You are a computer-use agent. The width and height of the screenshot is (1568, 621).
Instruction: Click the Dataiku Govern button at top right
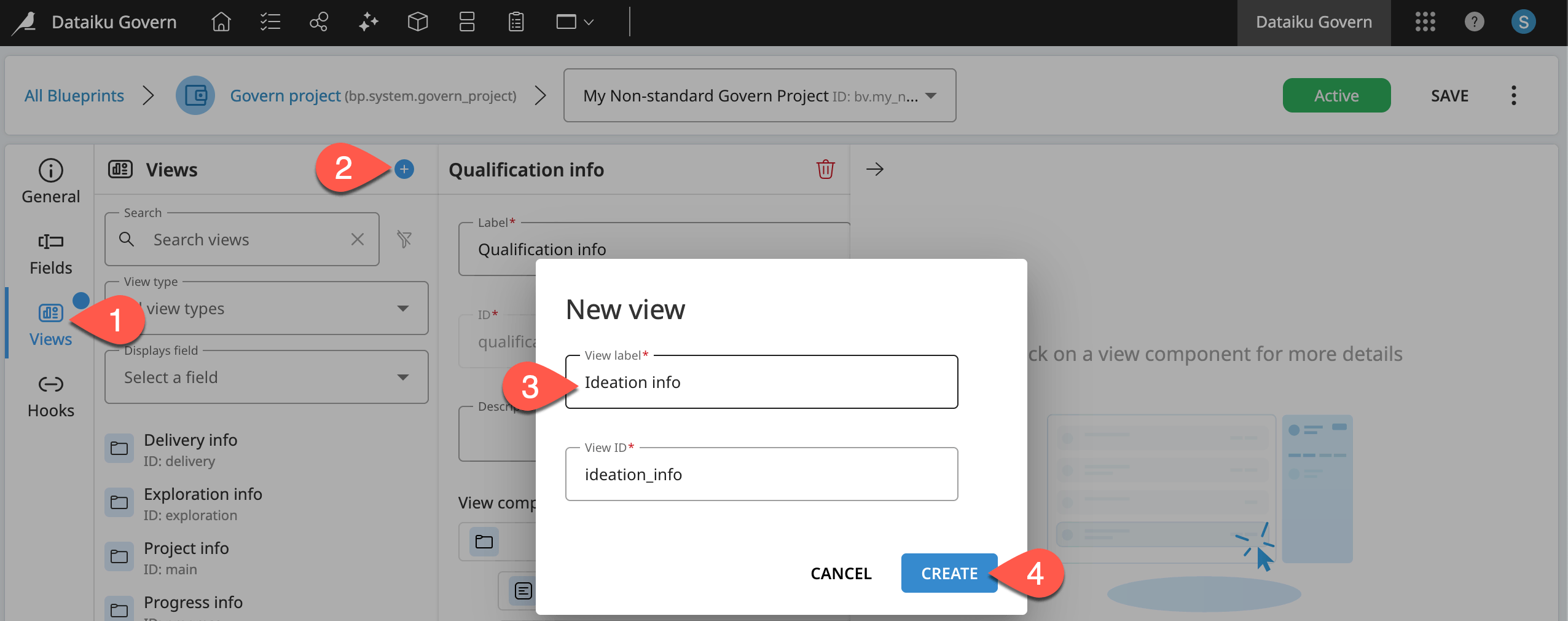(1314, 22)
